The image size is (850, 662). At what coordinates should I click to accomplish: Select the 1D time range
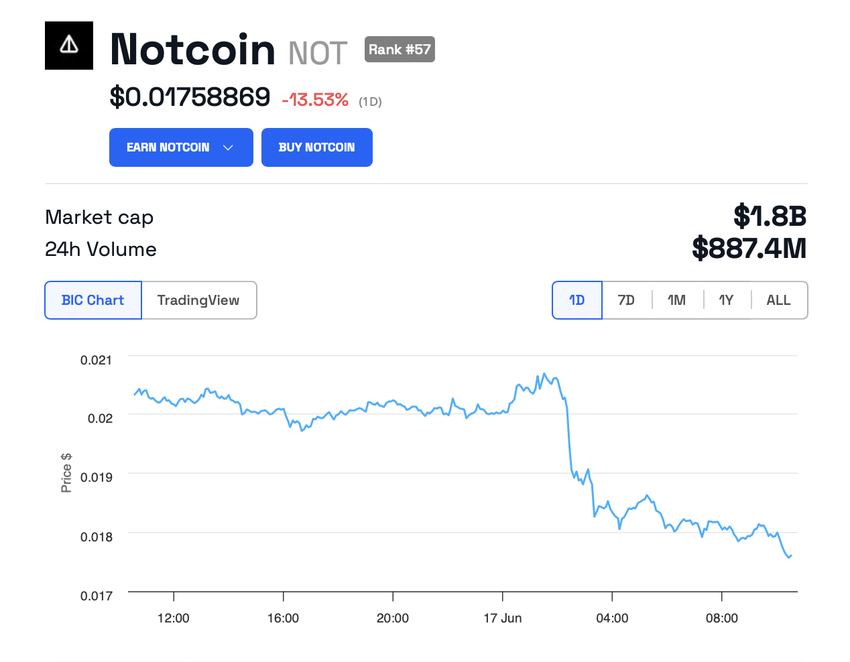point(577,300)
